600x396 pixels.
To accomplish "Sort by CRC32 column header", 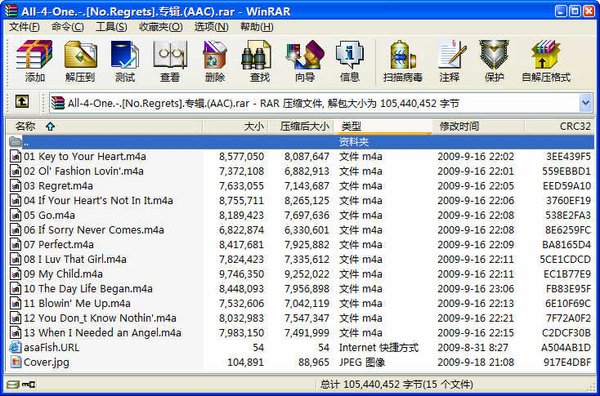I will (559, 126).
